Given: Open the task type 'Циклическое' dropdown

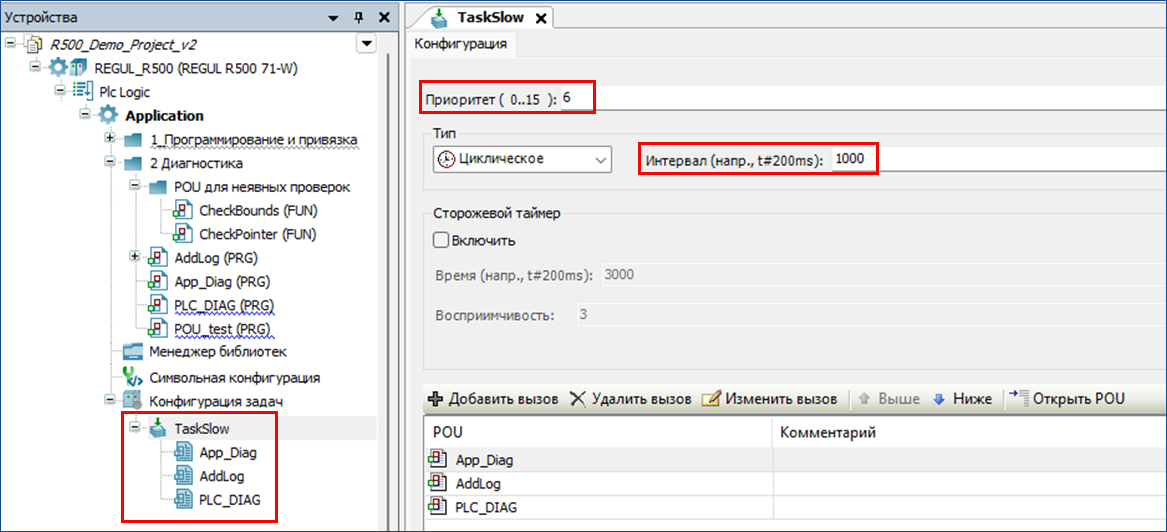Looking at the screenshot, I should [x=600, y=160].
